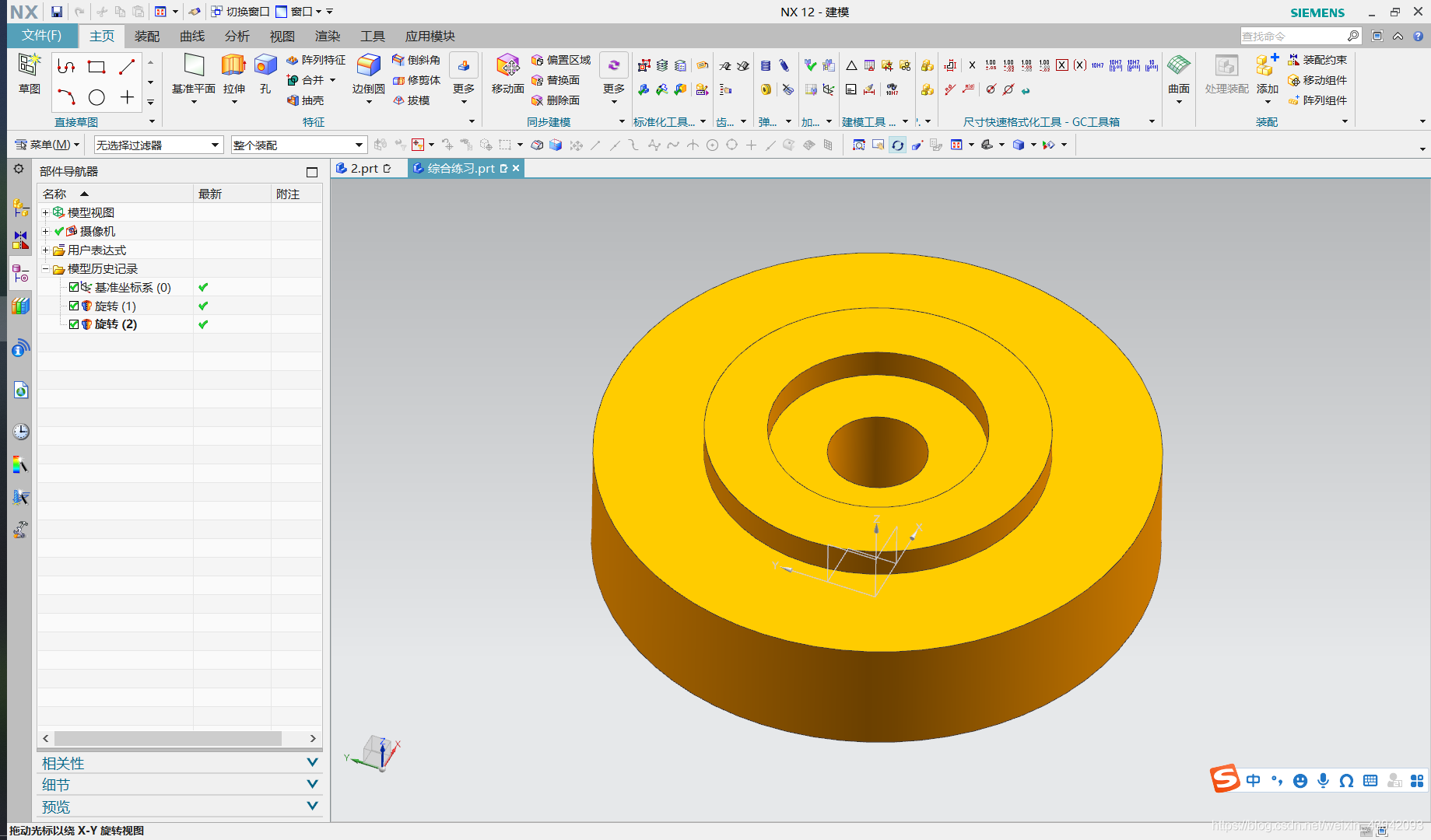Collapse the 模型历史记录 tree node
The height and width of the screenshot is (840, 1431).
click(45, 268)
